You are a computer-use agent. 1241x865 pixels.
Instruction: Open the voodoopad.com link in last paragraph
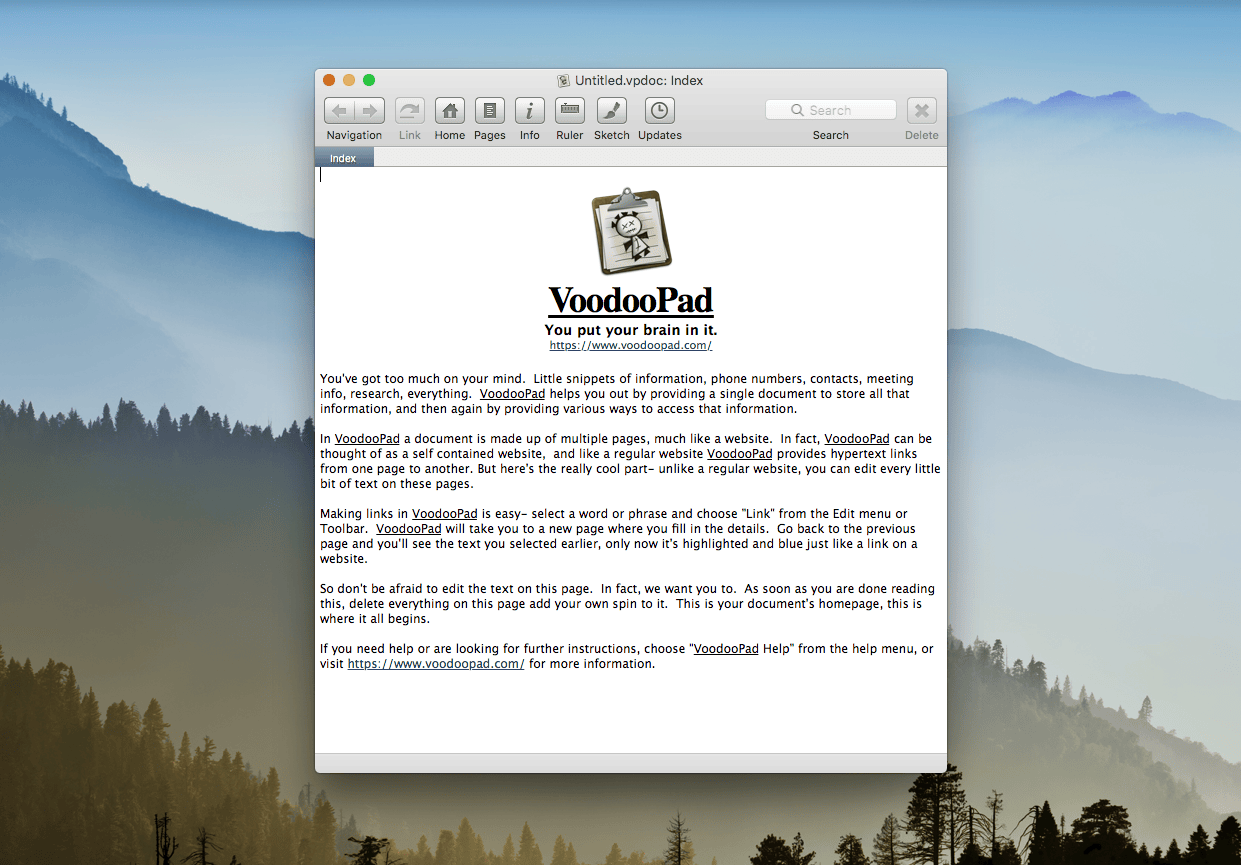point(436,664)
